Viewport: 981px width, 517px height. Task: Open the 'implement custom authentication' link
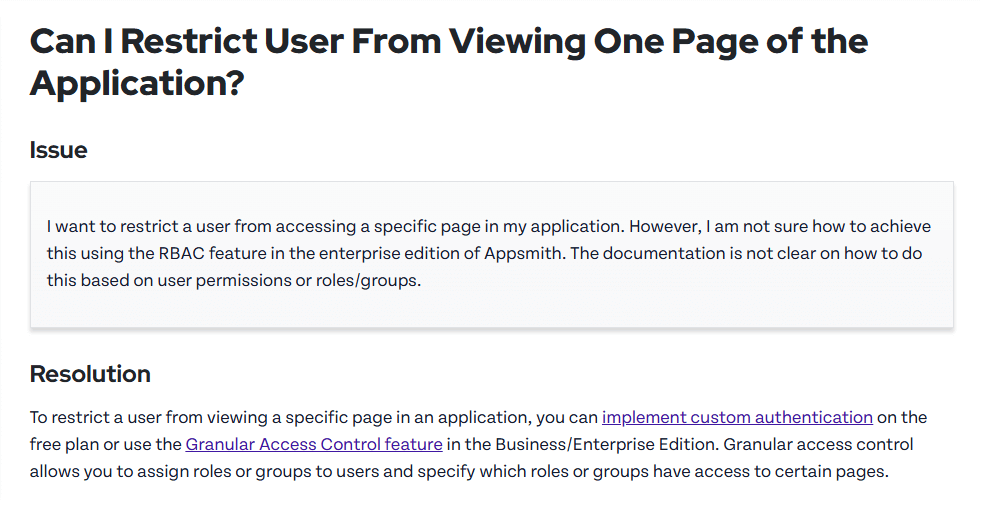(x=737, y=417)
